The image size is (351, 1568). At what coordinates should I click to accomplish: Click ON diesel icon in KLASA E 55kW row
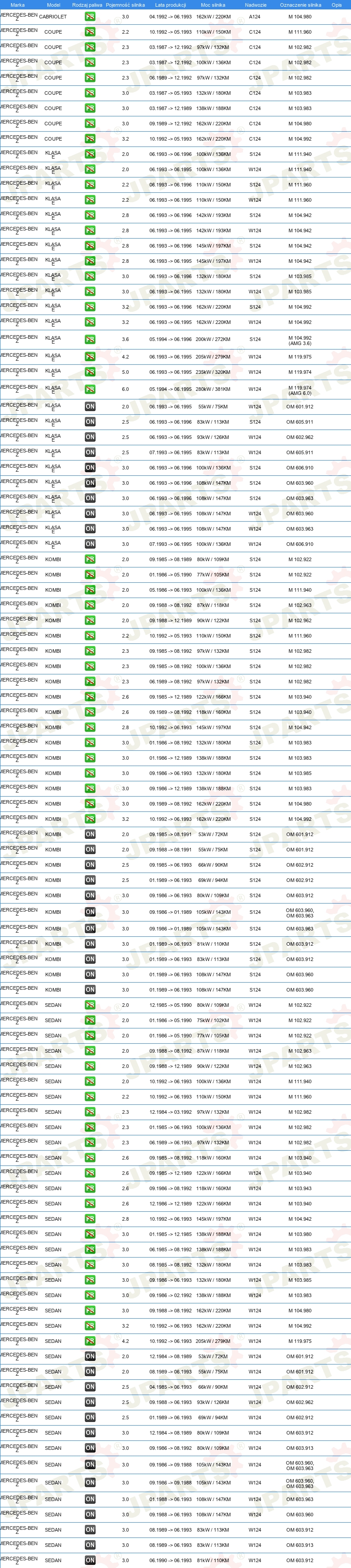(90, 407)
